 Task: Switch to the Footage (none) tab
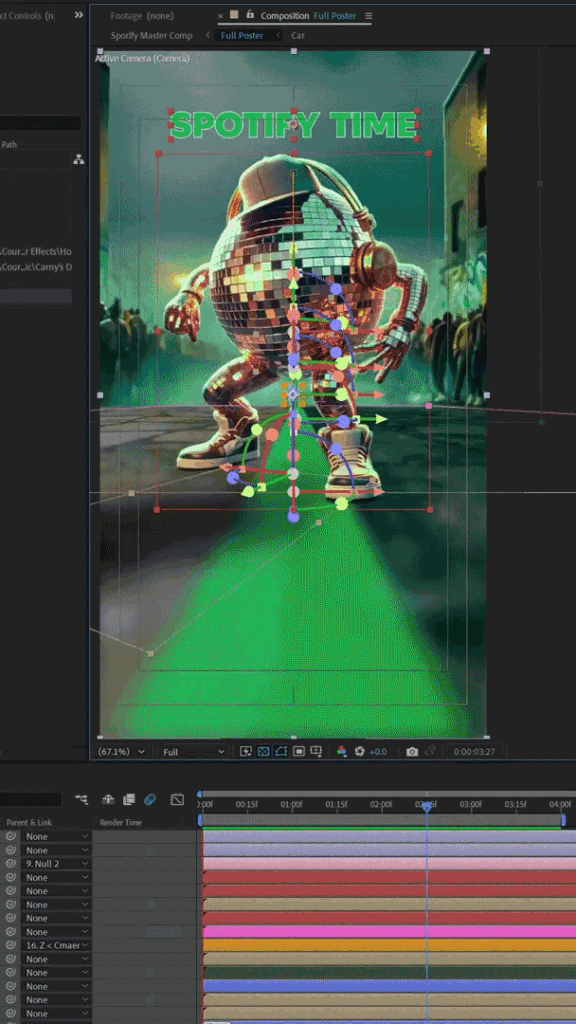tap(142, 16)
